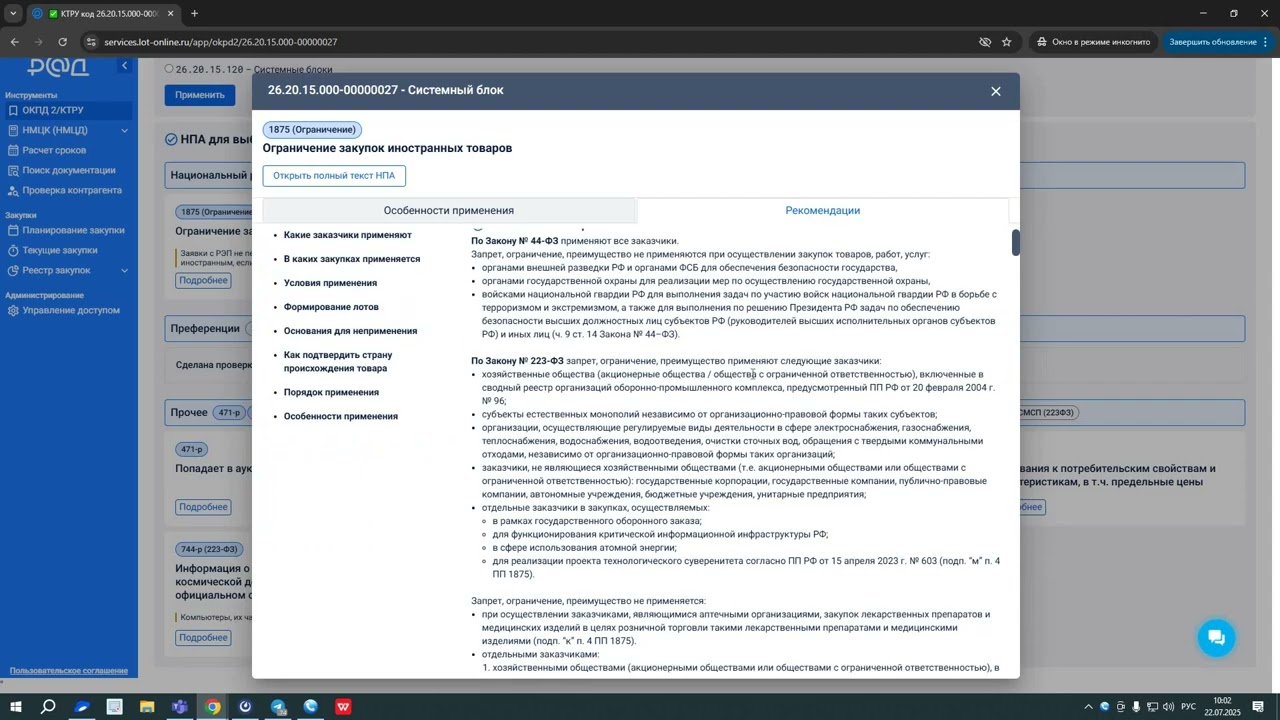Jump to Условия применения section
The width and height of the screenshot is (1280, 720).
[330, 283]
